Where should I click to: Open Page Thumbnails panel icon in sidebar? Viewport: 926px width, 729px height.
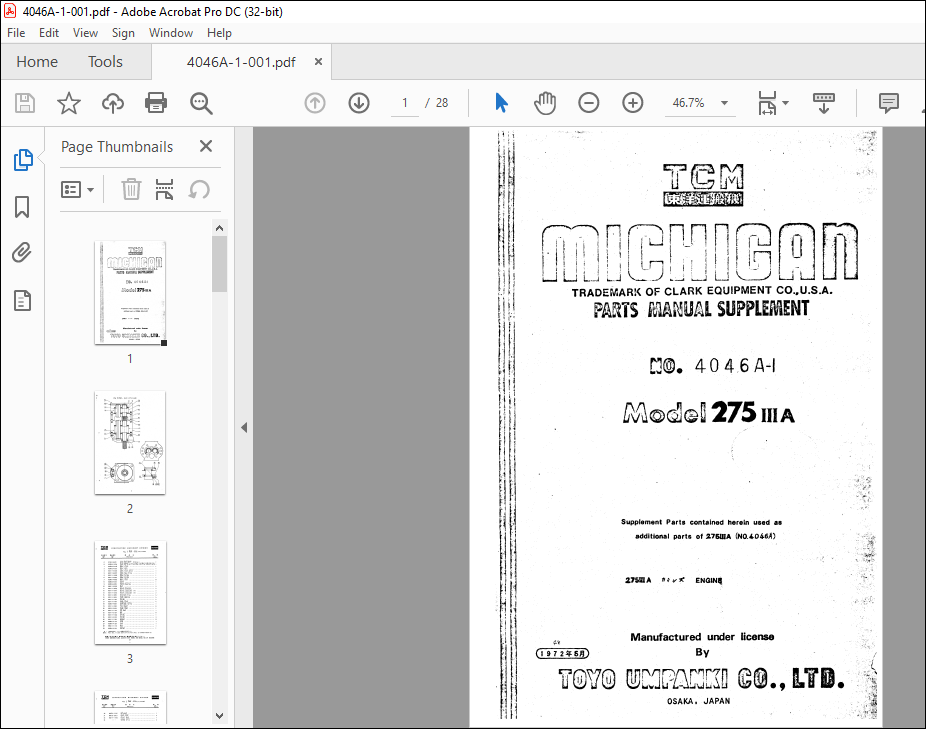point(22,160)
